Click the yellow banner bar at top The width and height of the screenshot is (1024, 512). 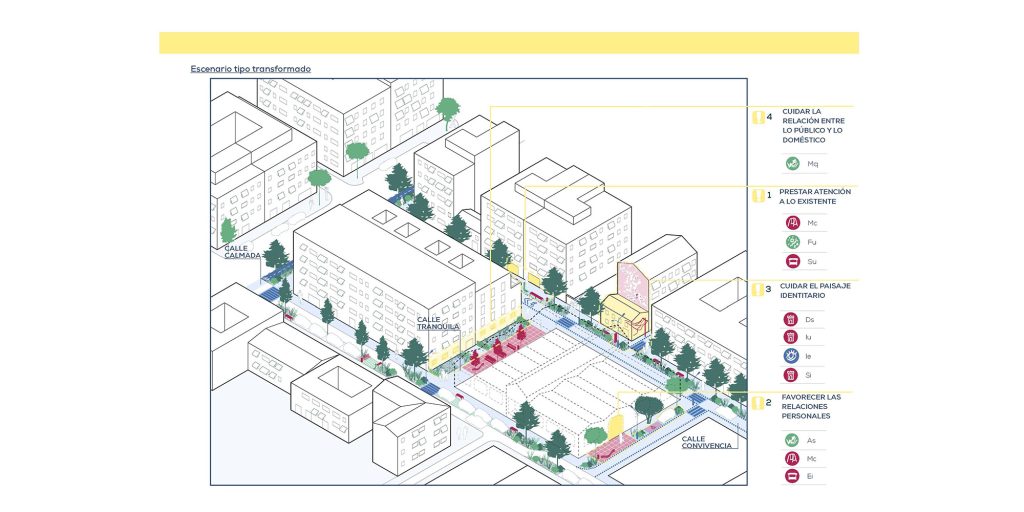[x=508, y=43]
